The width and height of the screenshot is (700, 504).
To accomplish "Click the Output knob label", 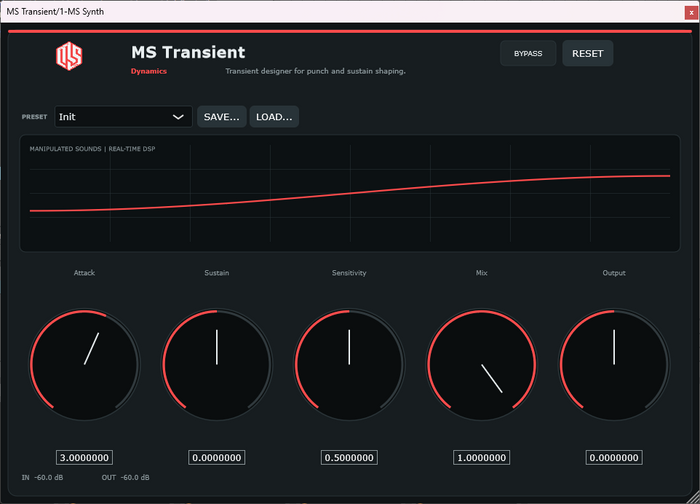I will pos(614,273).
